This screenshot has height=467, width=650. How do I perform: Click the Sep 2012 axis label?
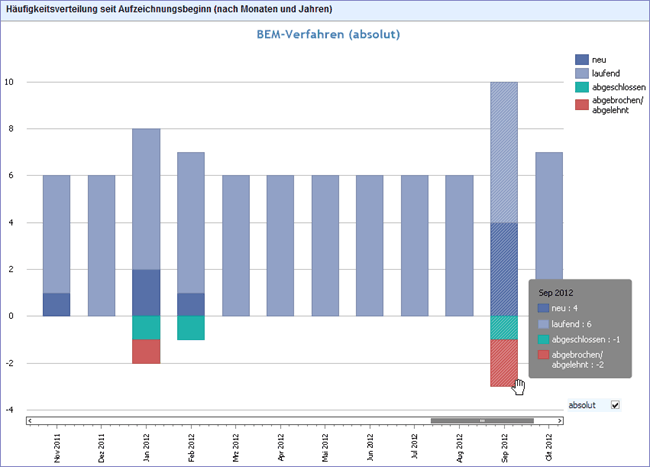(x=504, y=448)
